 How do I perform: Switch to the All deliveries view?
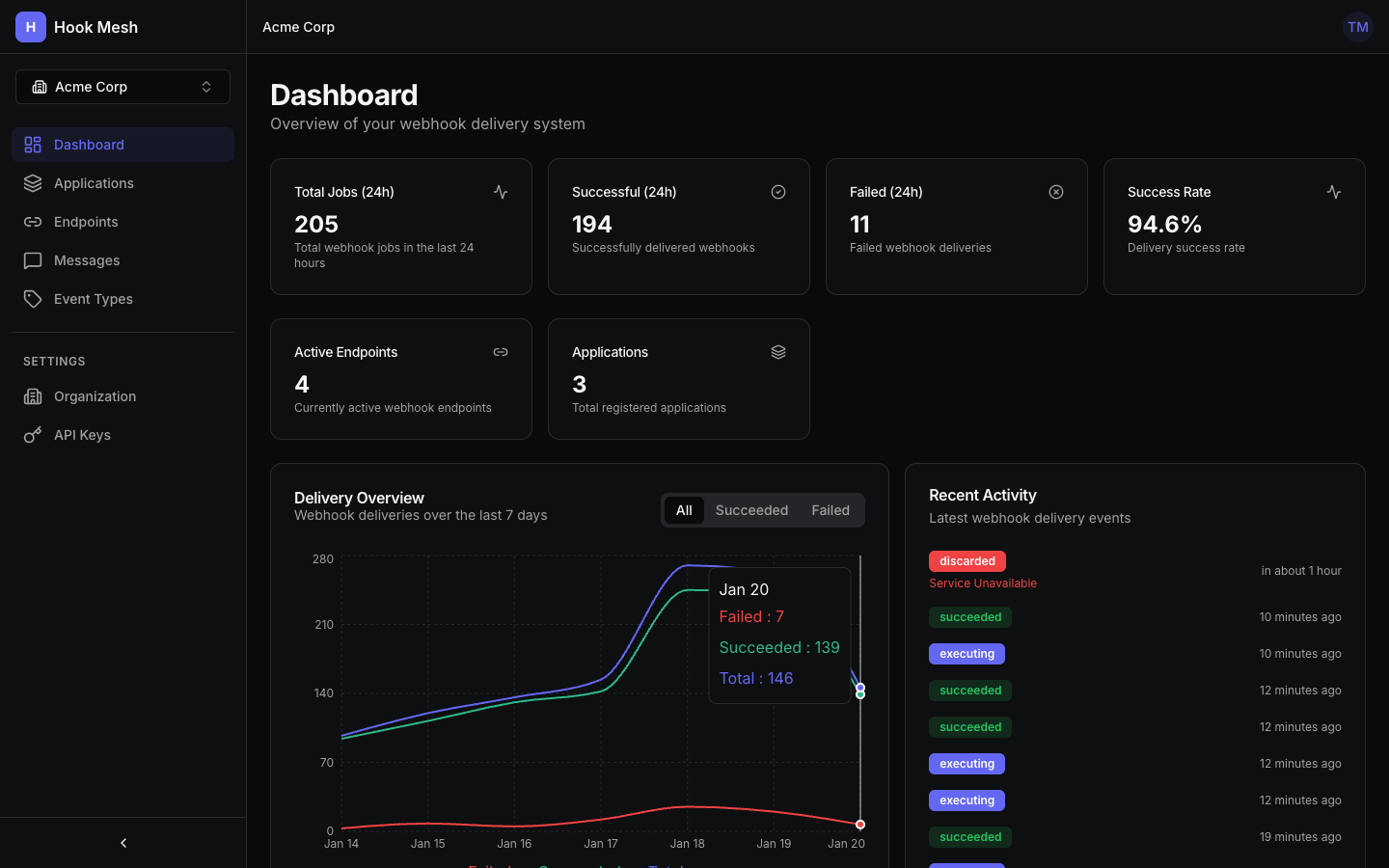[684, 509]
